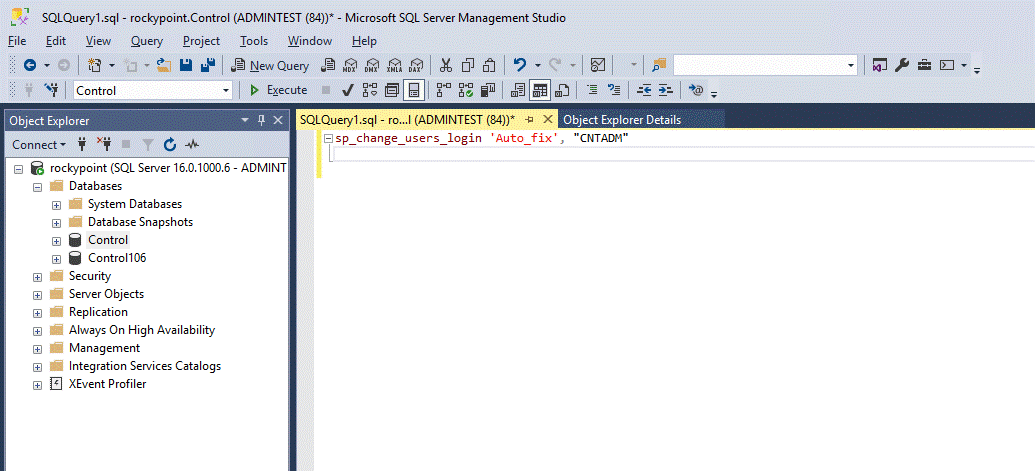Display Estimated Execution Plan icon
Screen dimensions: 1035x471
pos(370,90)
